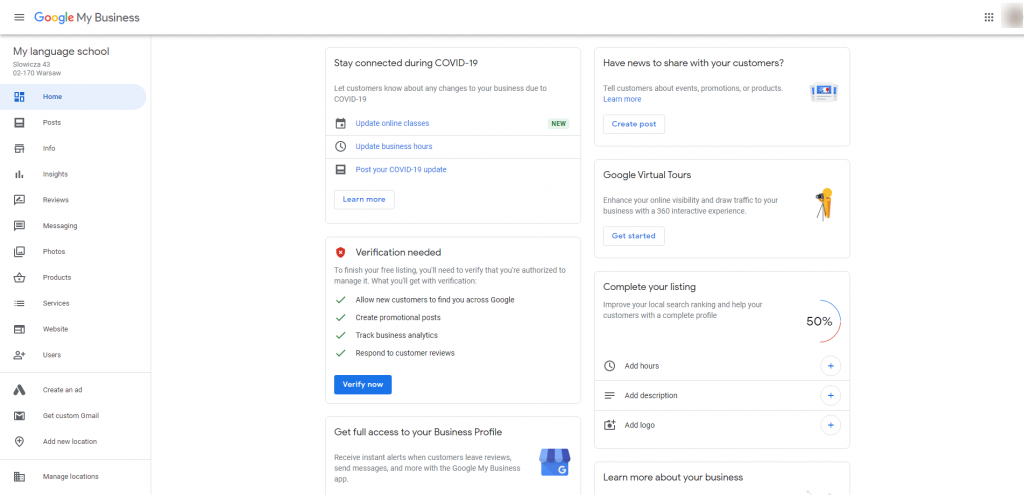Open the Google apps grid
This screenshot has height=495, width=1024.
point(989,18)
